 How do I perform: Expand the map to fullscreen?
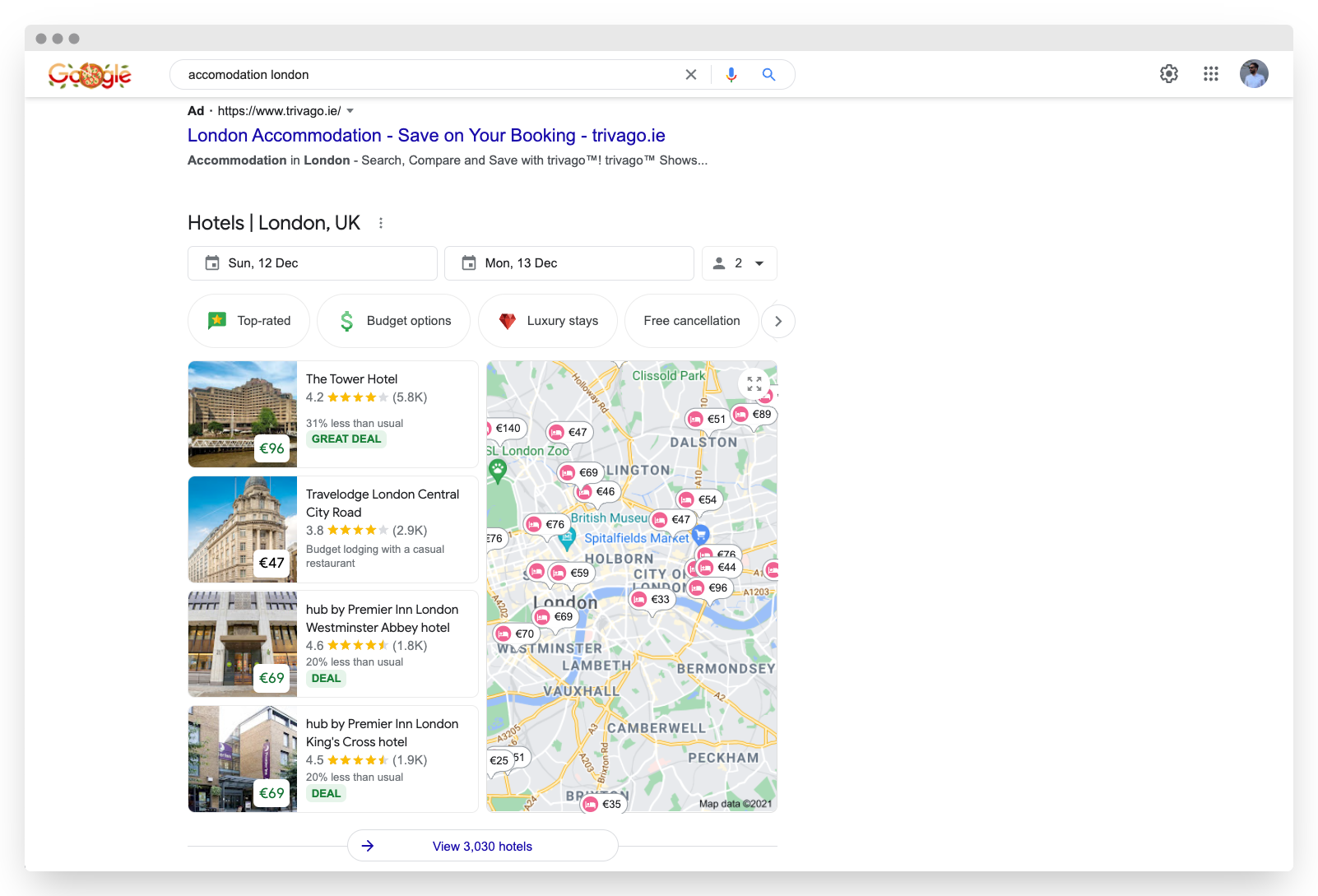point(754,384)
